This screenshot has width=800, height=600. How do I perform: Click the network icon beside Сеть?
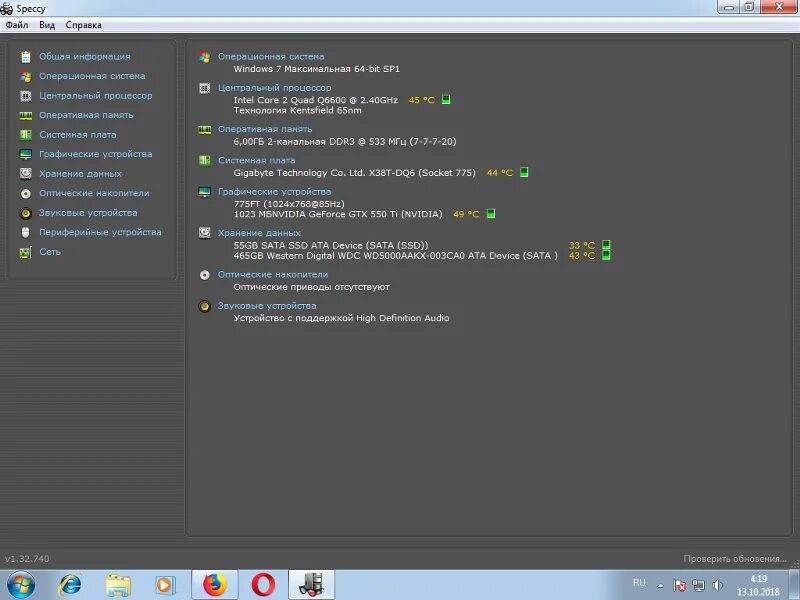(26, 252)
